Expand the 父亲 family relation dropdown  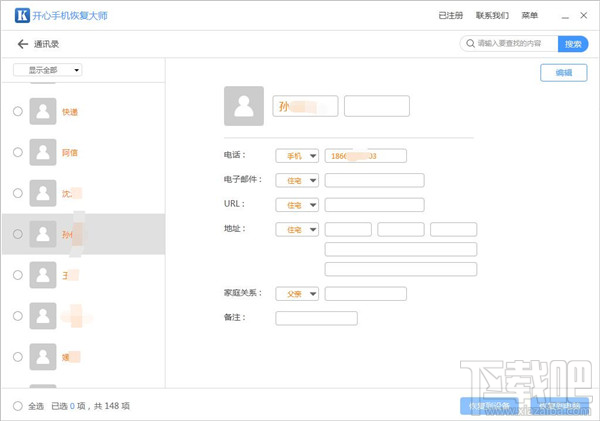coord(297,293)
